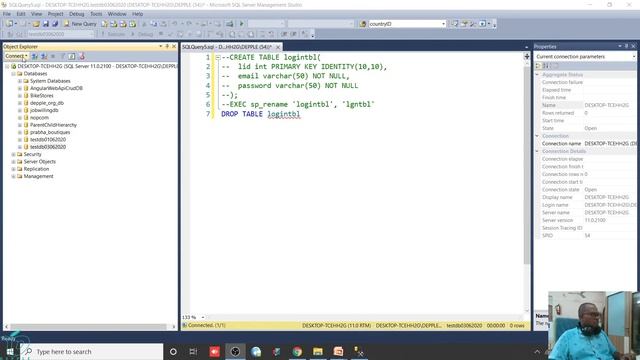Viewport: 640px width, 360px height.
Task: Collapse the DESKTOP-TCEHH2G server node
Action: 7,66
